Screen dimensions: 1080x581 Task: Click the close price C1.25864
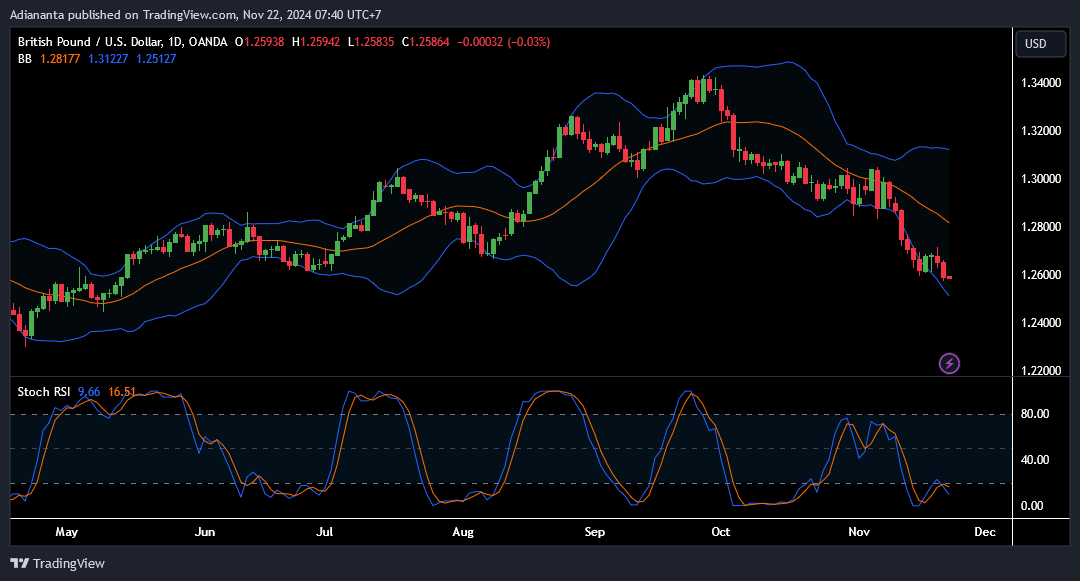426,42
